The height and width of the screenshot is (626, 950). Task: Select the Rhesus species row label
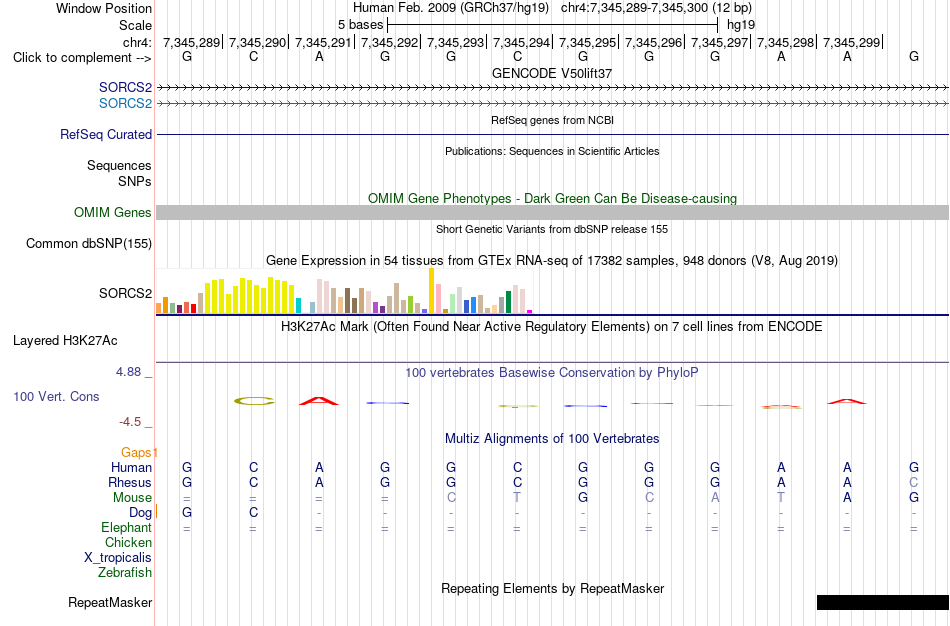point(130,482)
